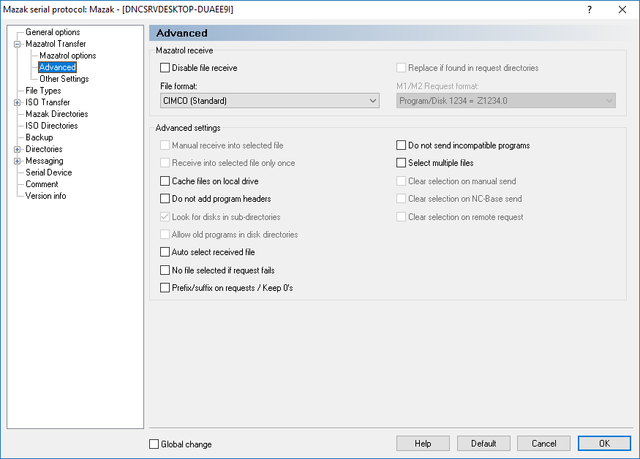Toggle Receive into selected file only once

(x=165, y=163)
